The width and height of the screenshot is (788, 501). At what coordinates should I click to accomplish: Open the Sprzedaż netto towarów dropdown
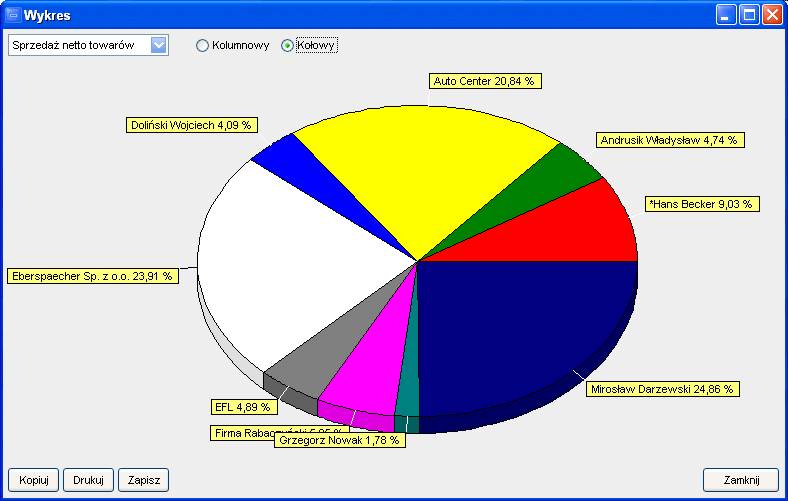88,45
